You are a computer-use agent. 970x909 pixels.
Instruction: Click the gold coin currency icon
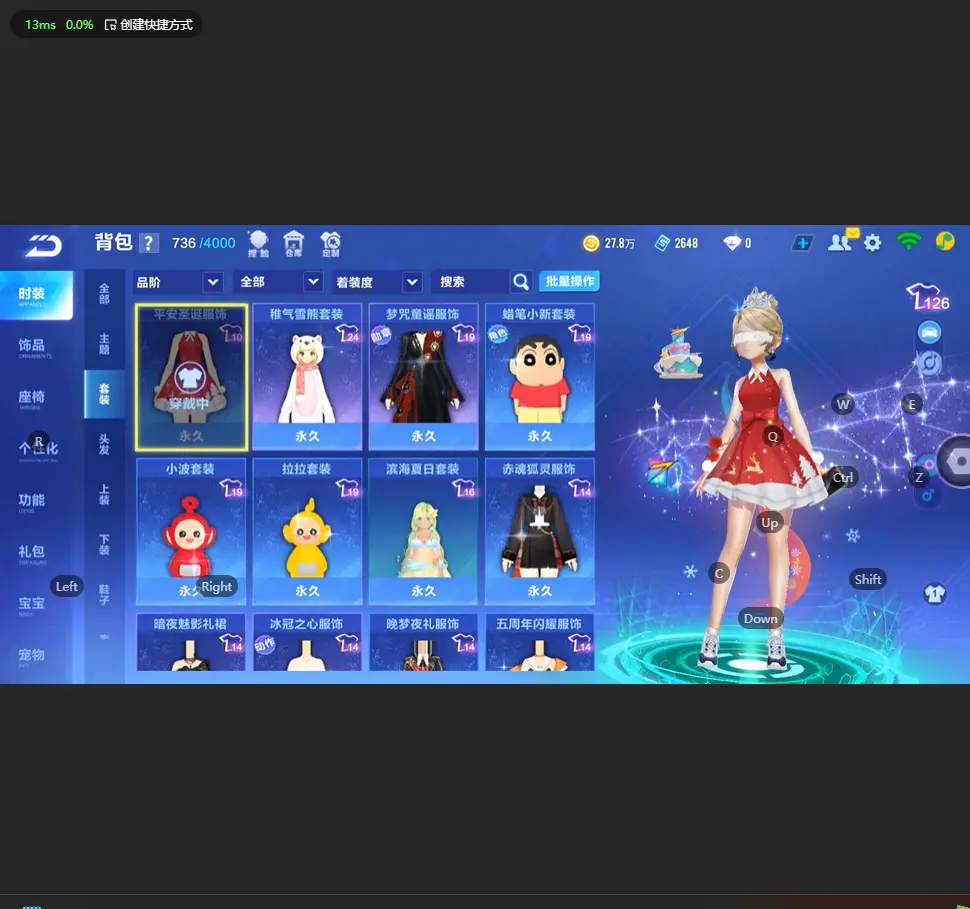591,243
